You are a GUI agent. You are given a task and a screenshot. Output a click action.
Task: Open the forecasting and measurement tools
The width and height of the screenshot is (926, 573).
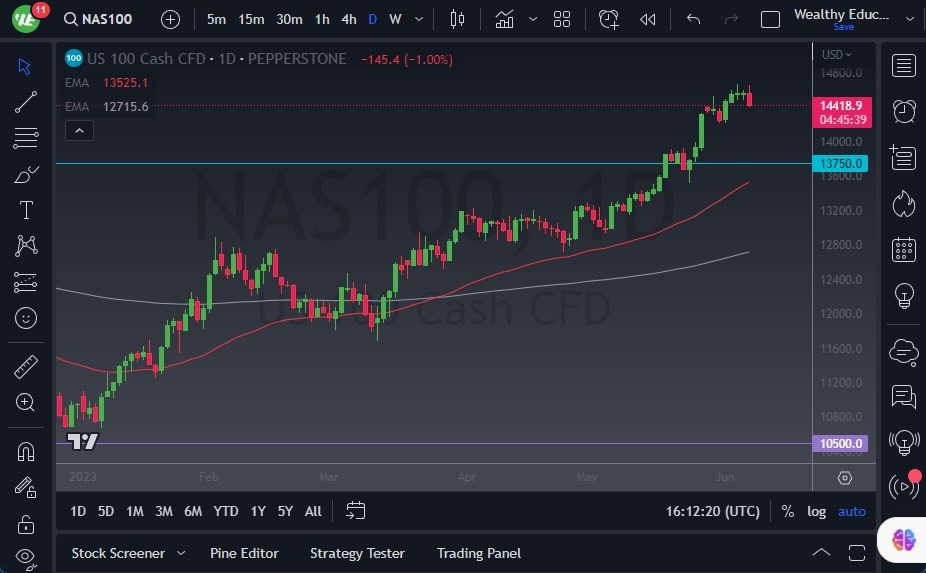[x=25, y=282]
